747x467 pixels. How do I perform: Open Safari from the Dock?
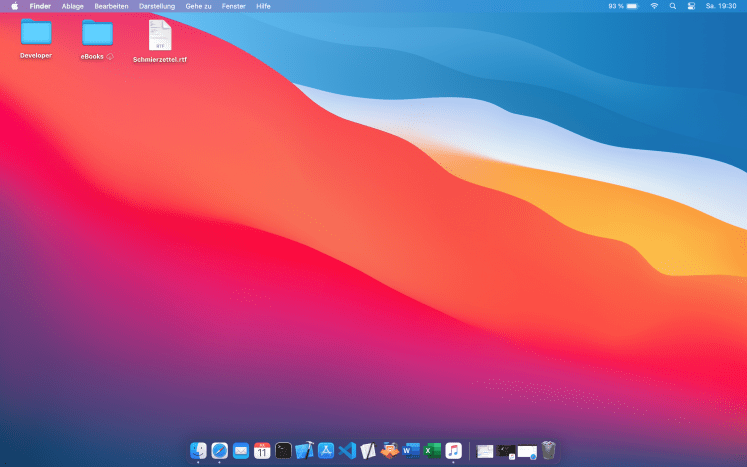click(219, 451)
